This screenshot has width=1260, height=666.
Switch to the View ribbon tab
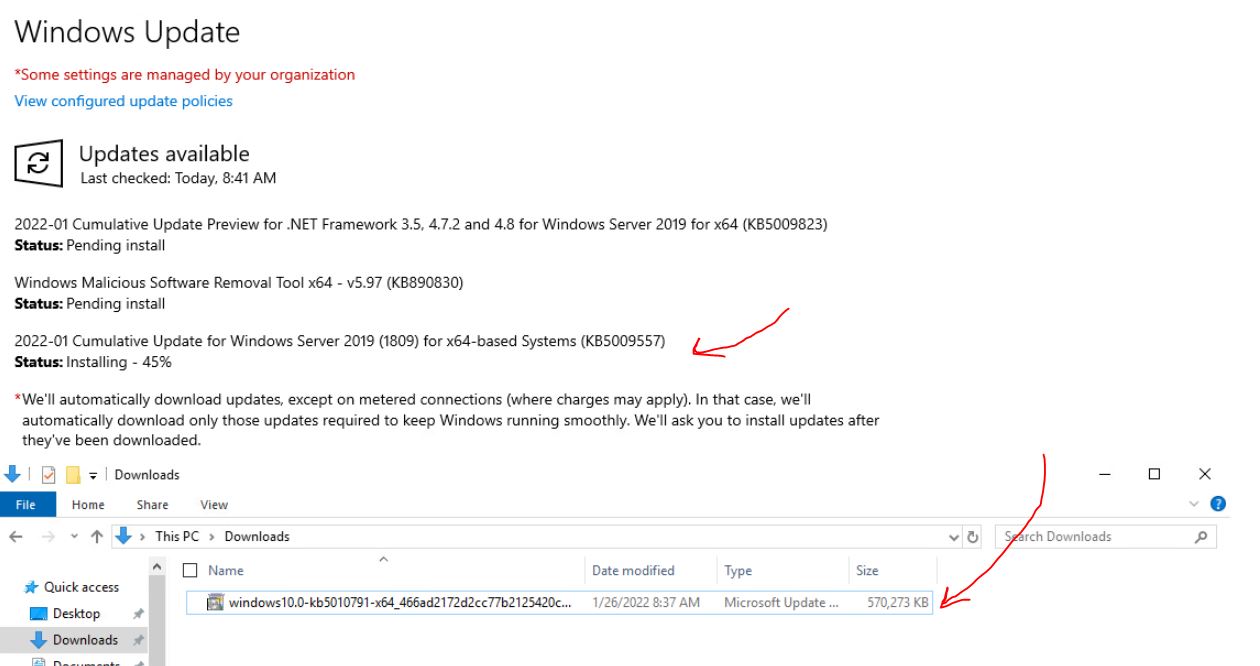click(214, 505)
